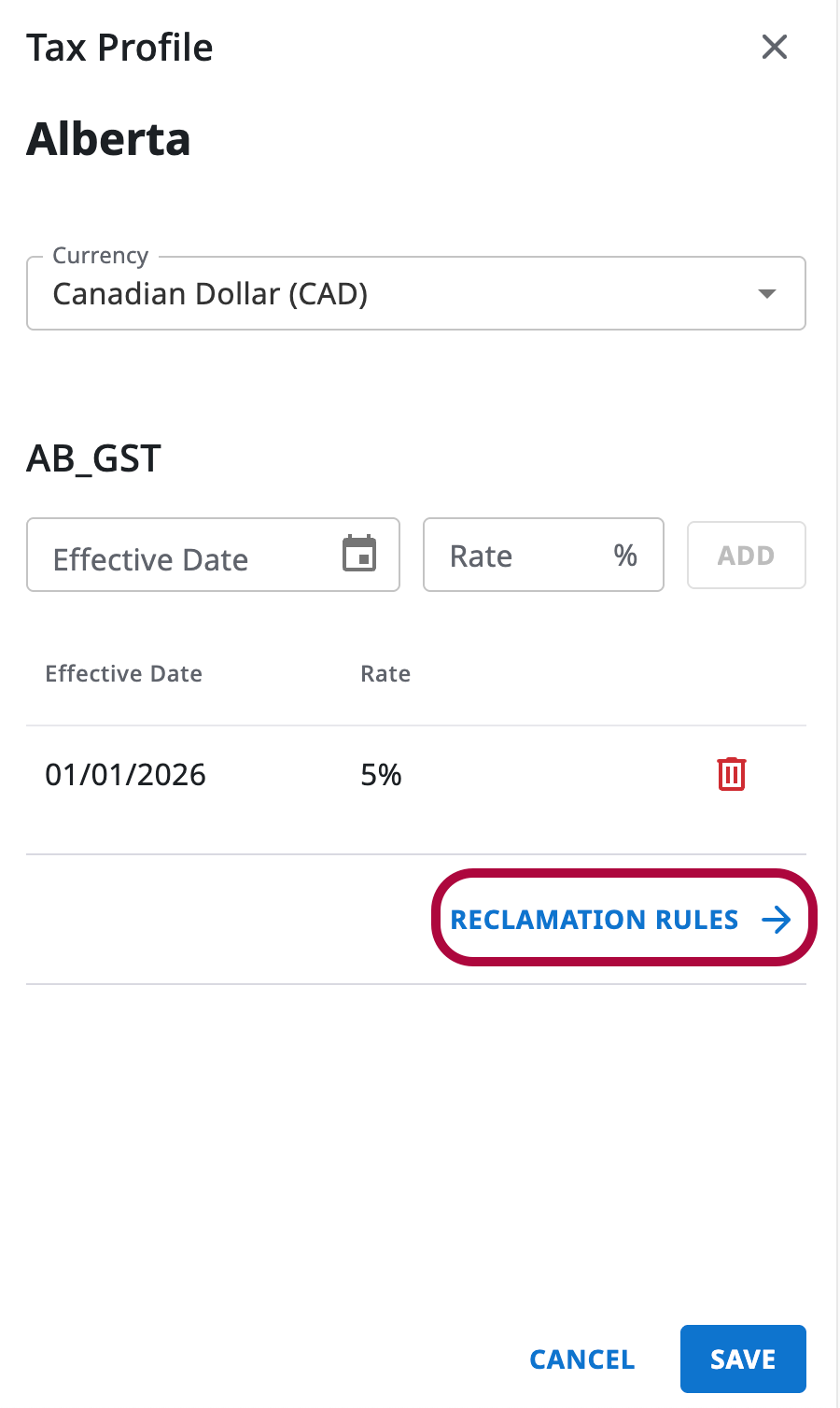The height and width of the screenshot is (1408, 840).
Task: Open the calendar date picker
Action: click(x=359, y=554)
